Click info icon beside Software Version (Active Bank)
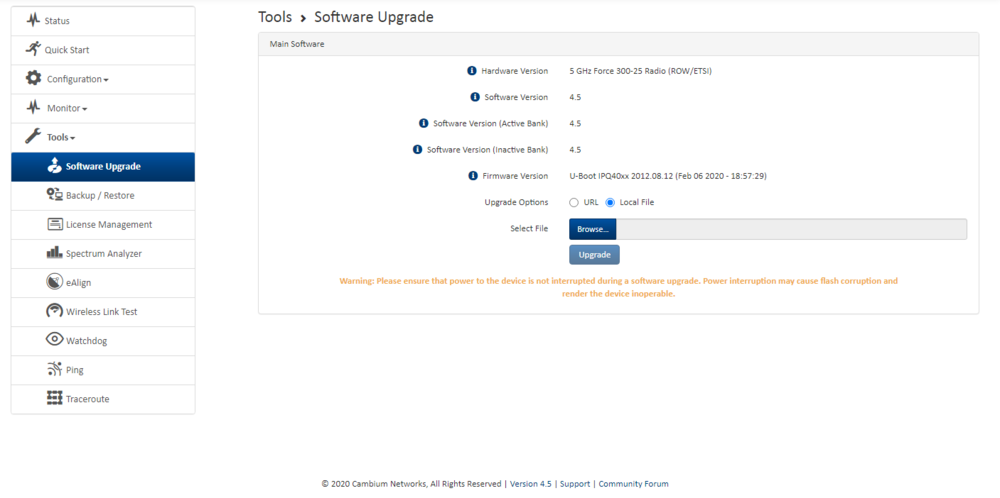This screenshot has width=1000, height=498. click(x=423, y=123)
